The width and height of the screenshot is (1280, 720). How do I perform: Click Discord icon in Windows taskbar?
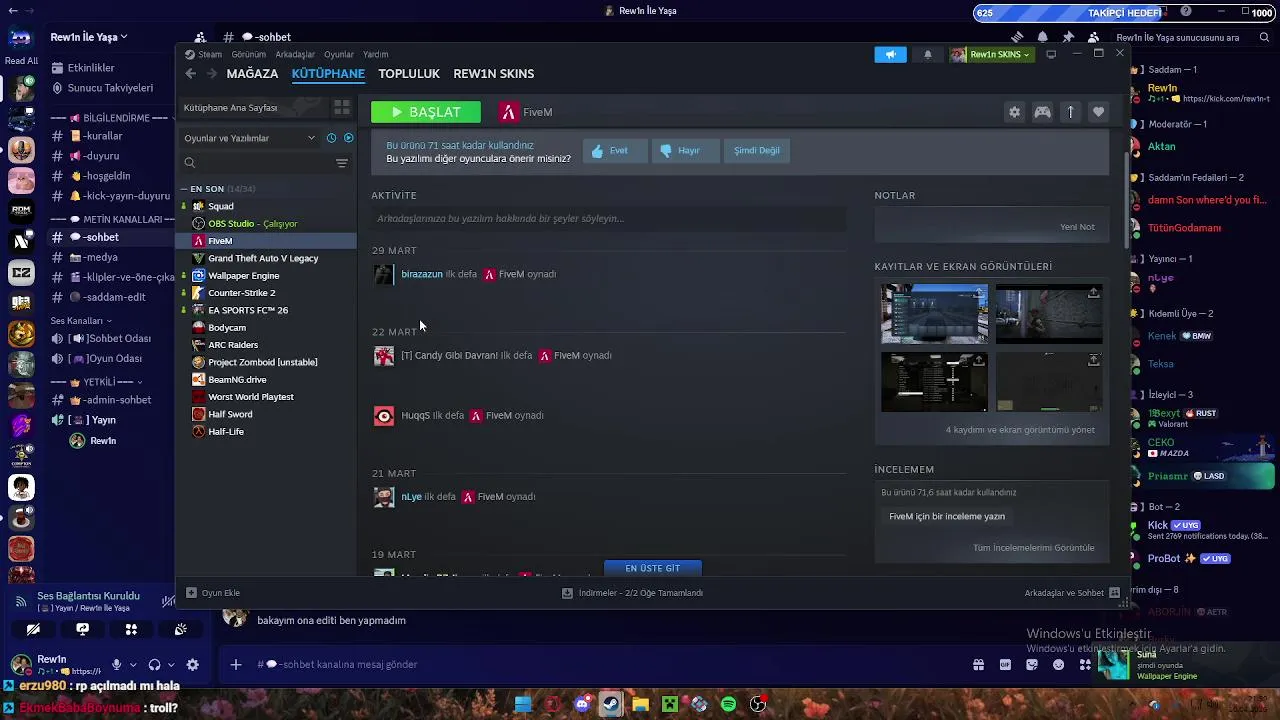(582, 705)
